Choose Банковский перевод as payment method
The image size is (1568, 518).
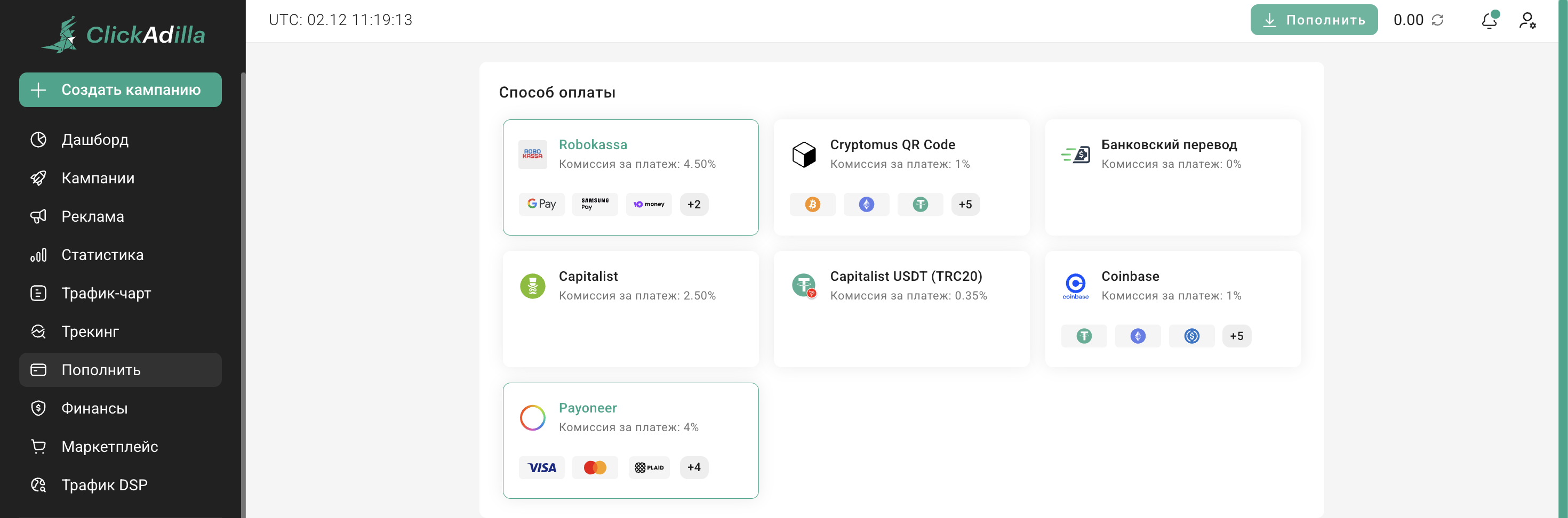click(x=1172, y=176)
